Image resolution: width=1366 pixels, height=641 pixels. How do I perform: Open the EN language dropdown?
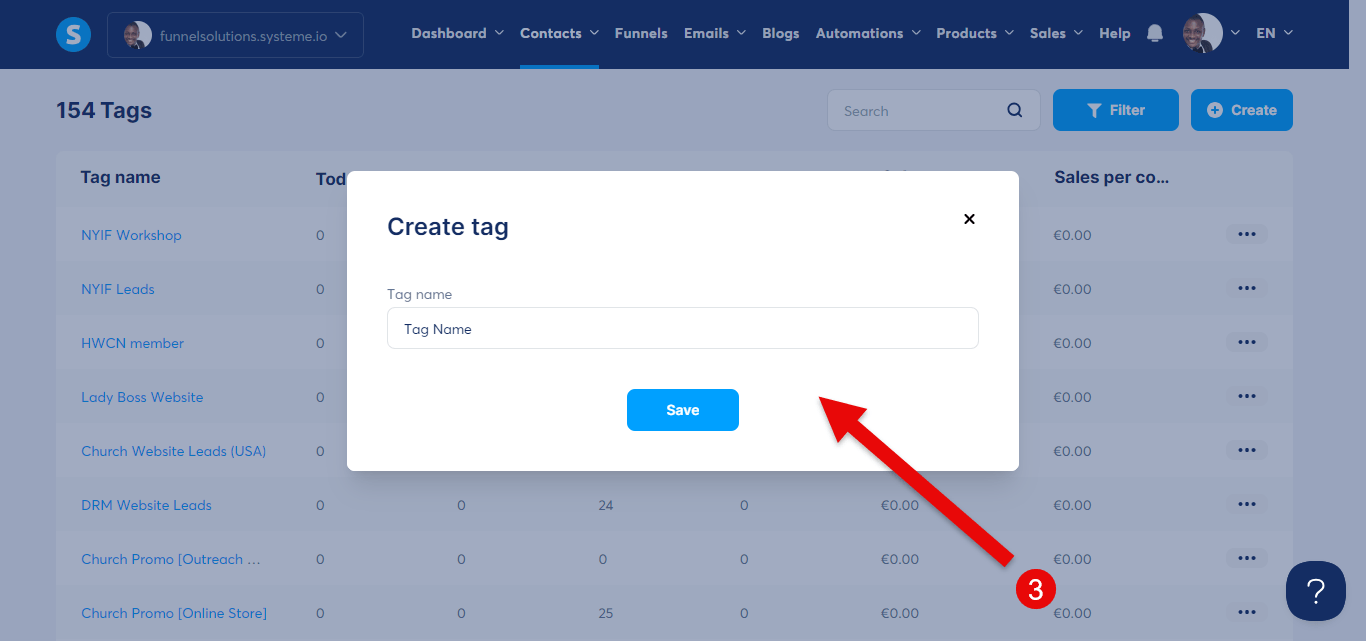1274,33
